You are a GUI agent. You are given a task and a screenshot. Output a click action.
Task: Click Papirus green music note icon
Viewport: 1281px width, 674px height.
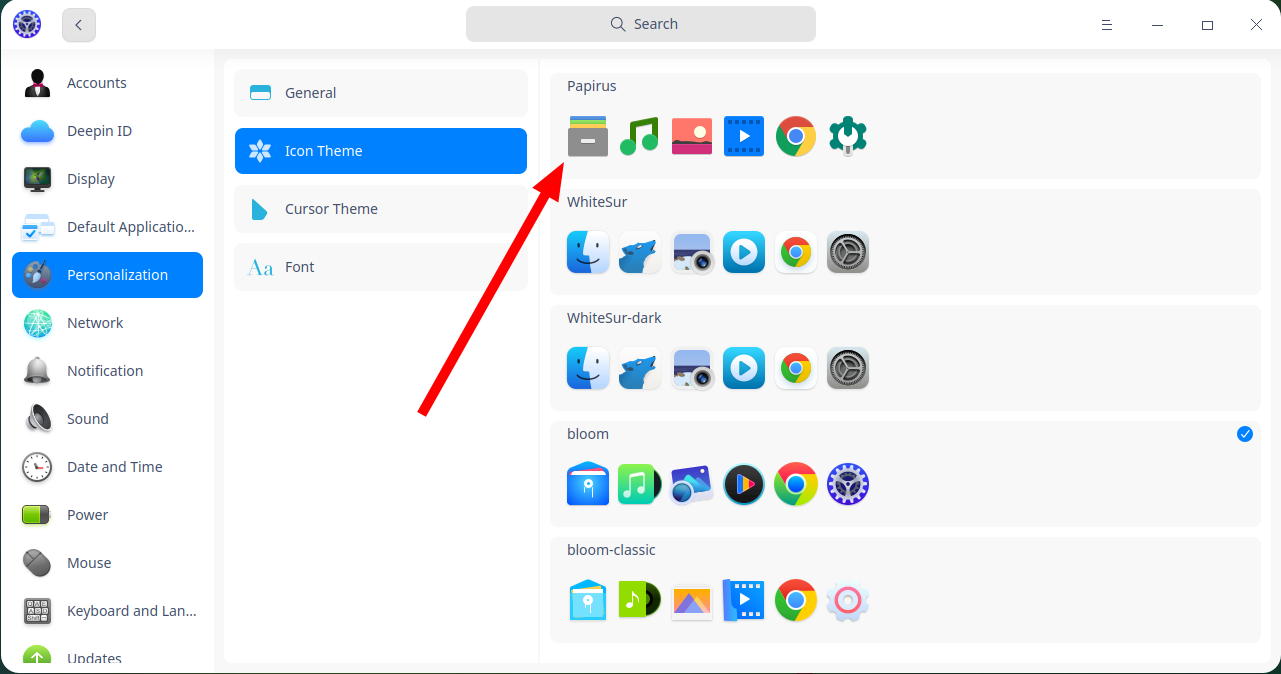pos(640,136)
